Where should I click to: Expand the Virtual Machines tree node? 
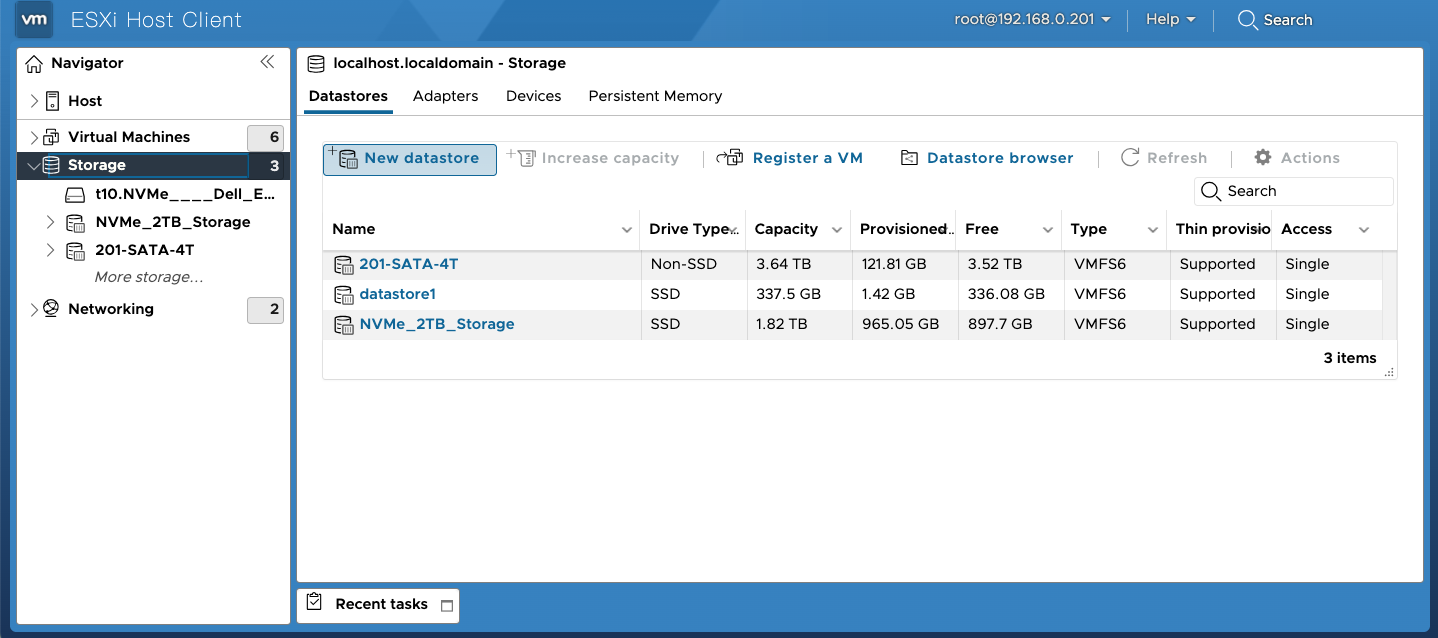click(x=34, y=137)
